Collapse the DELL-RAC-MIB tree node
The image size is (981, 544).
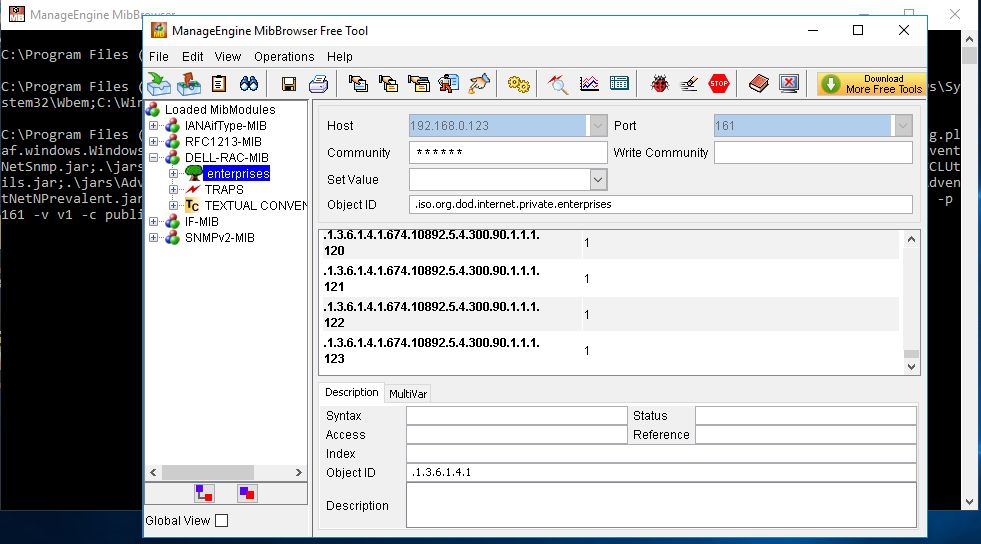(x=153, y=158)
